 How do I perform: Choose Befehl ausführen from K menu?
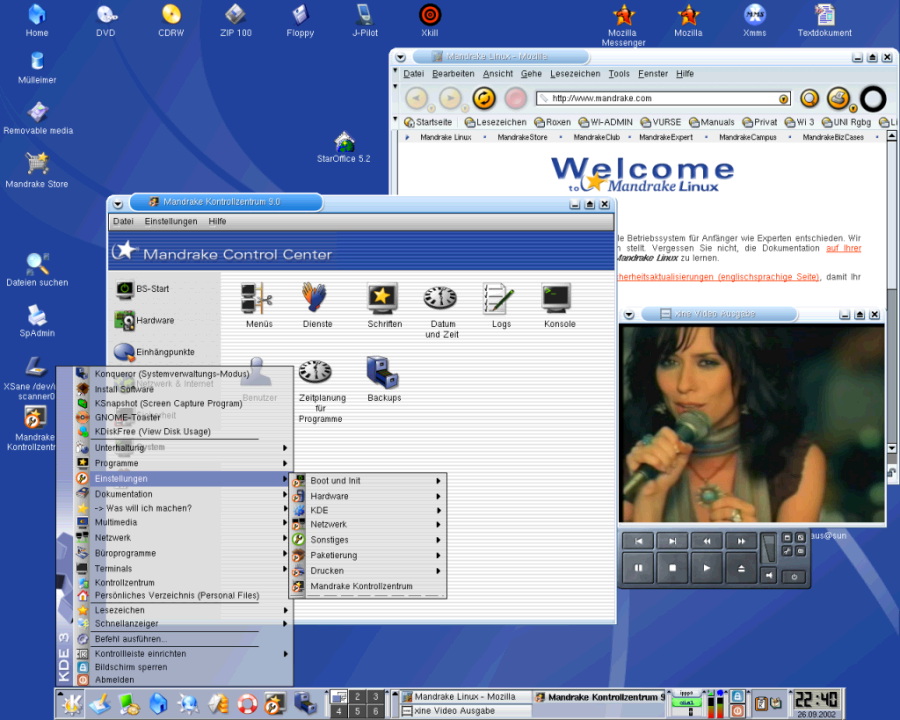[183, 639]
